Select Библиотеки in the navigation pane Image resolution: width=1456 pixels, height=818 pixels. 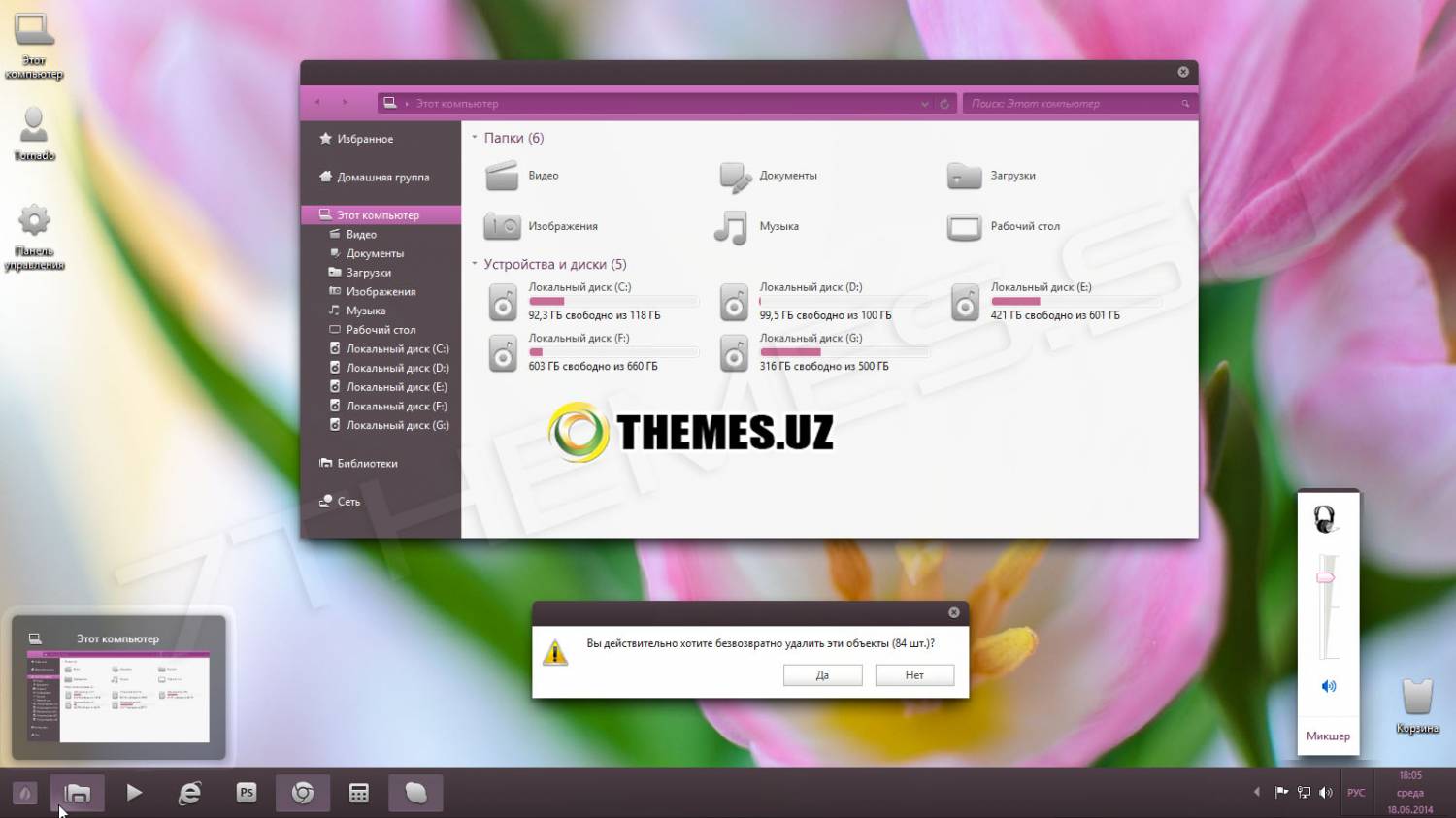pos(367,464)
